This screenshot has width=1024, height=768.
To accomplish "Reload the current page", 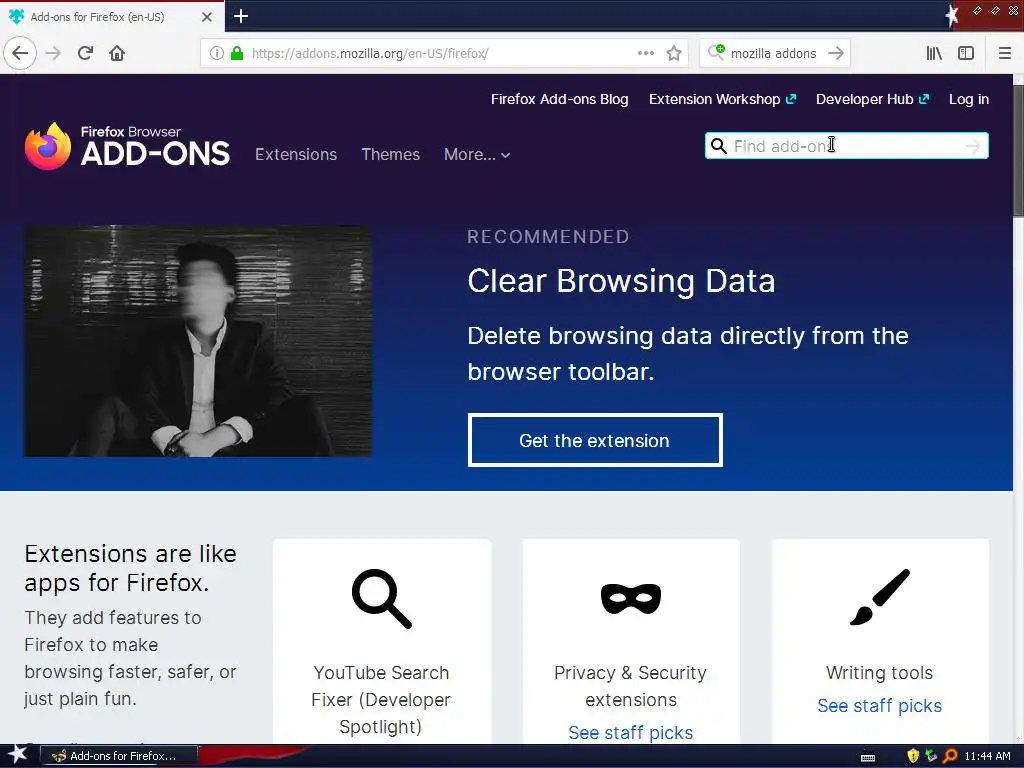I will tap(86, 53).
